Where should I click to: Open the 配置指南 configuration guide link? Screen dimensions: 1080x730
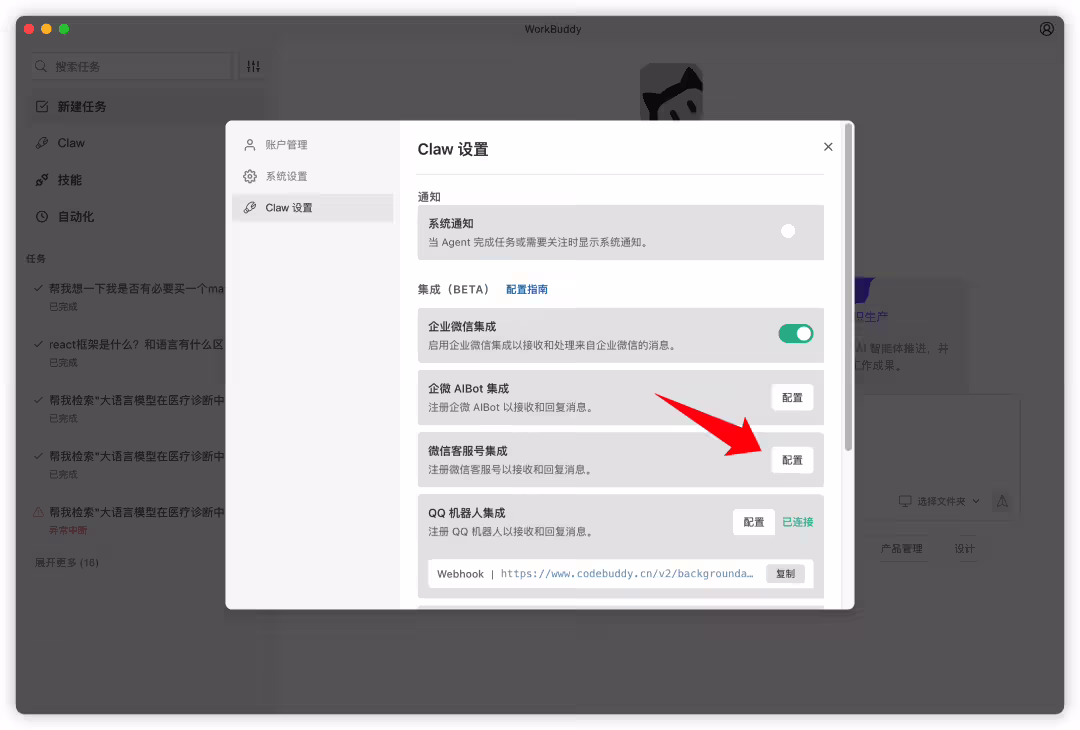click(x=526, y=289)
